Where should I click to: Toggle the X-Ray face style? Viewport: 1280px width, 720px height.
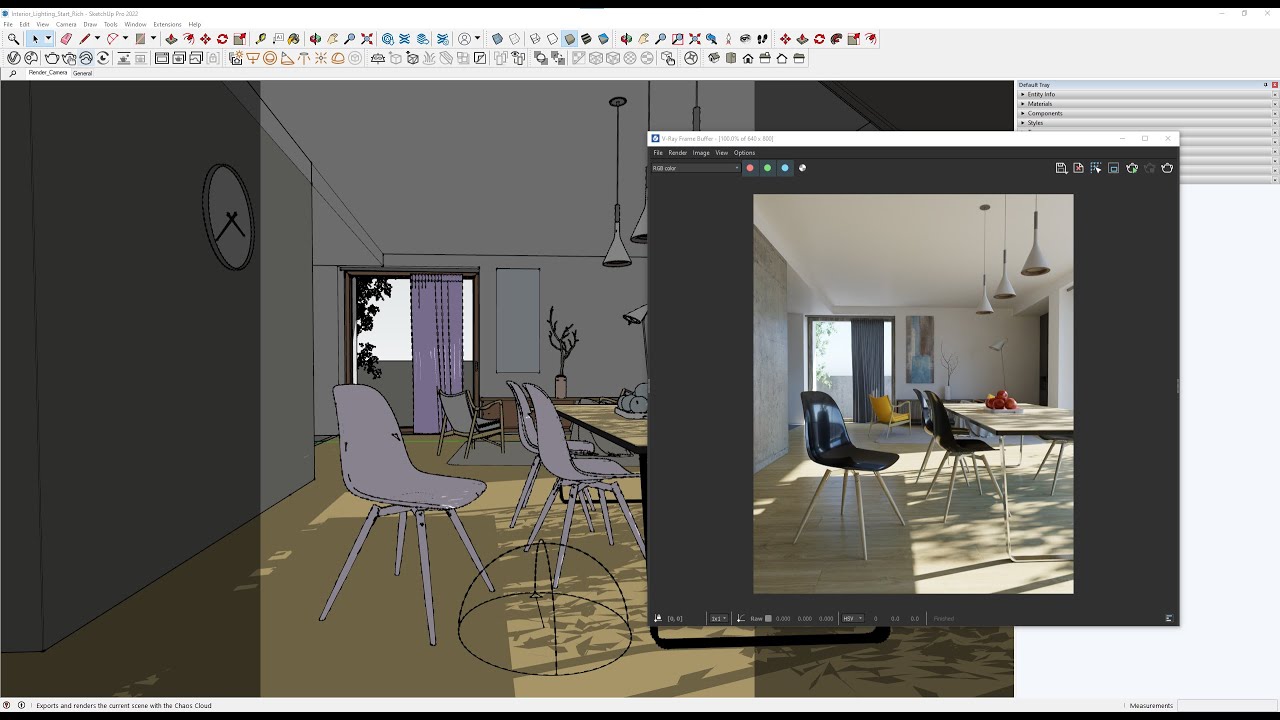[x=497, y=39]
